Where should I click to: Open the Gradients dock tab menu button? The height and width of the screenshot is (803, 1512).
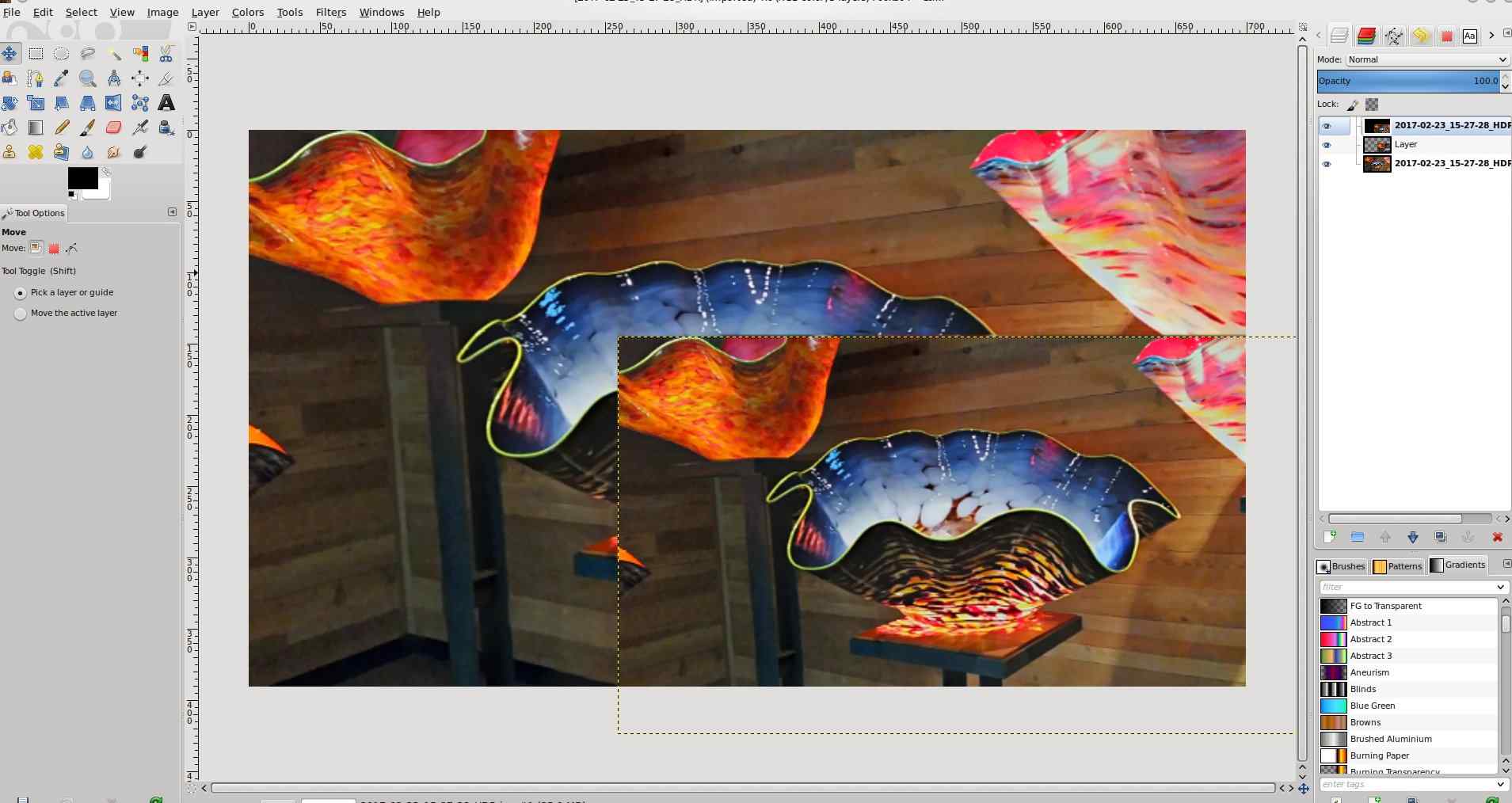click(x=1506, y=564)
